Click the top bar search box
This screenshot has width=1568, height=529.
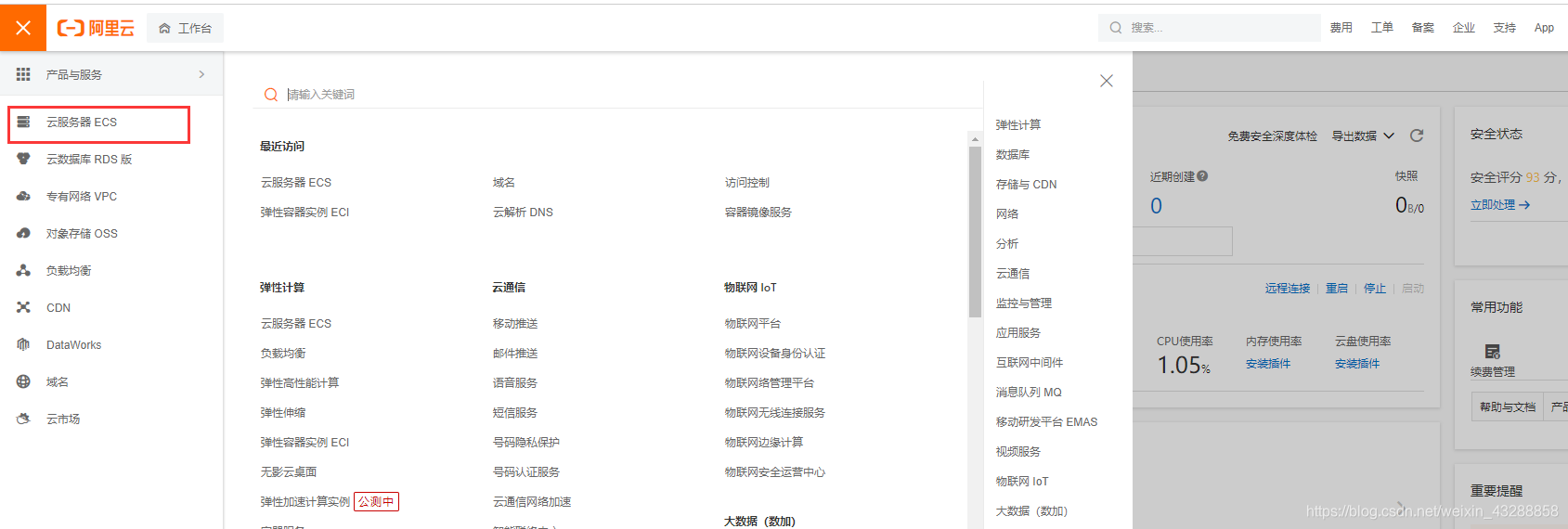(1210, 28)
